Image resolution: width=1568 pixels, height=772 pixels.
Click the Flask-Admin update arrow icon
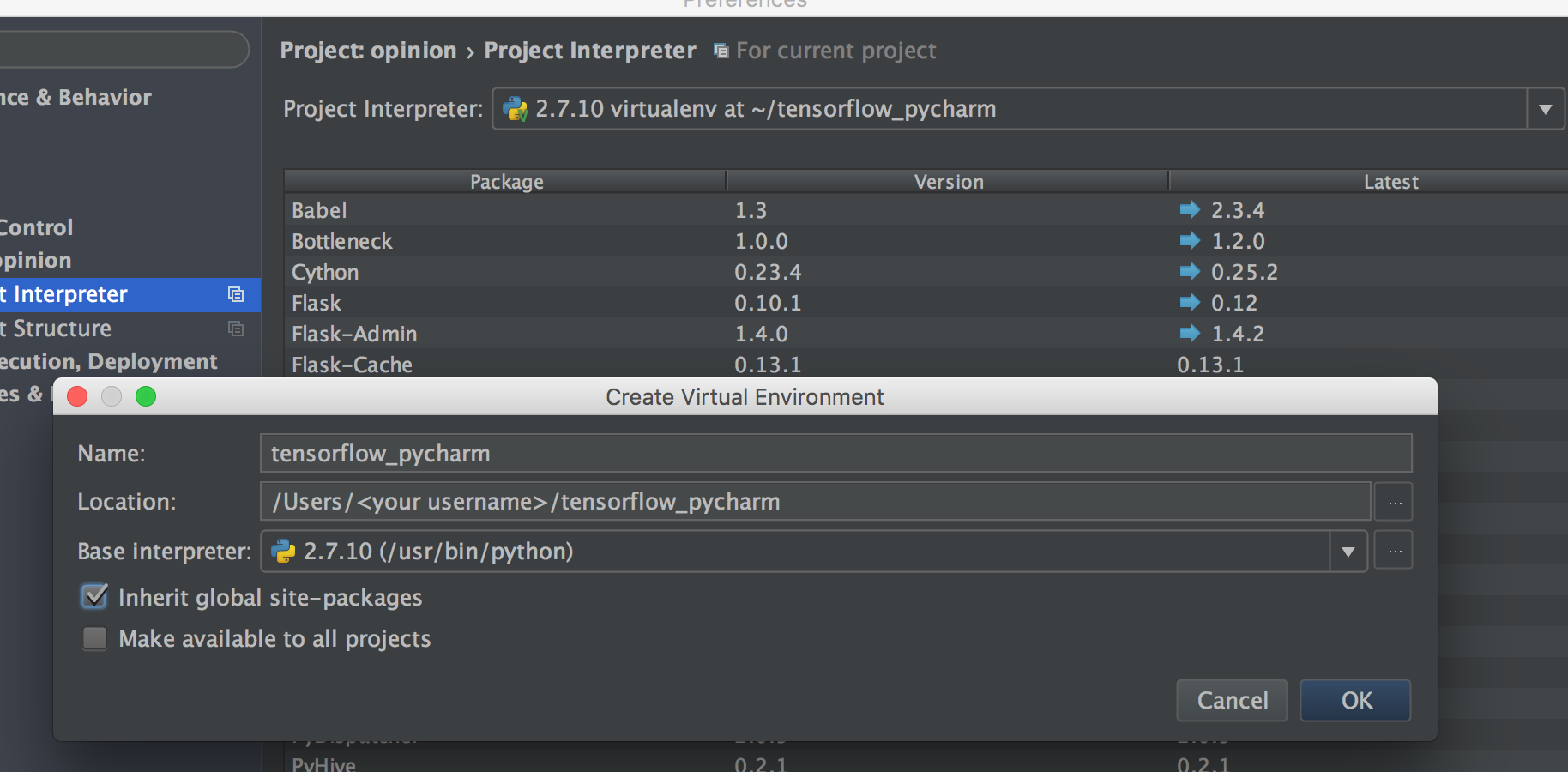point(1189,333)
